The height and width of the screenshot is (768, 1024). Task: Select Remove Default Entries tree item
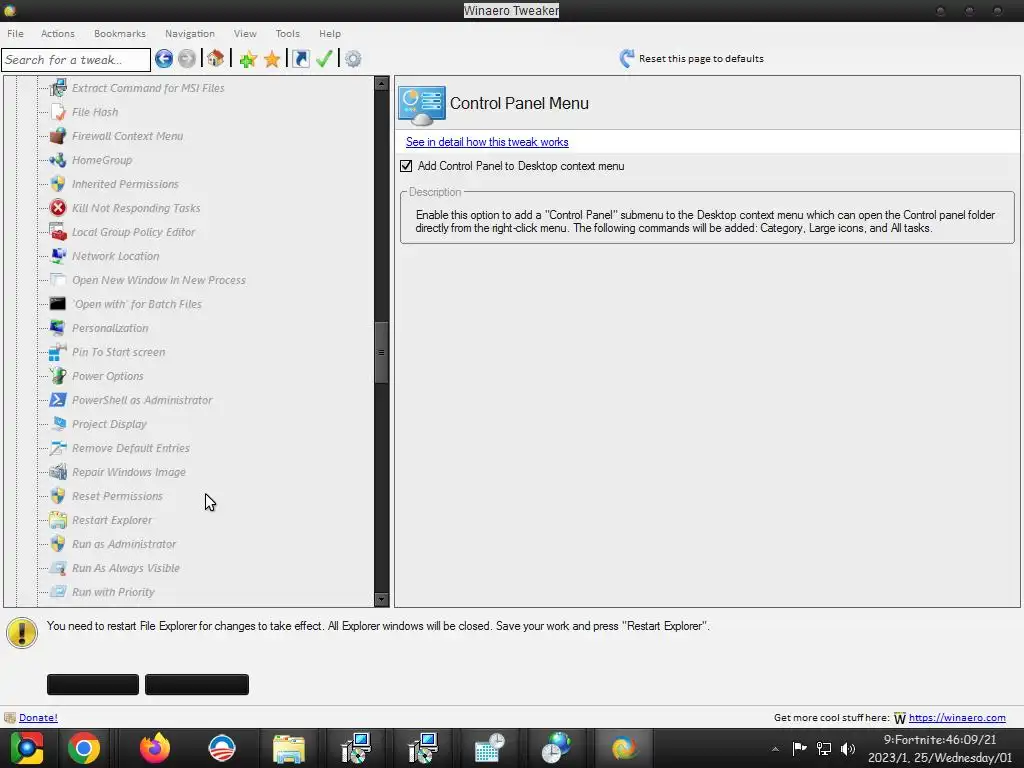coord(131,448)
